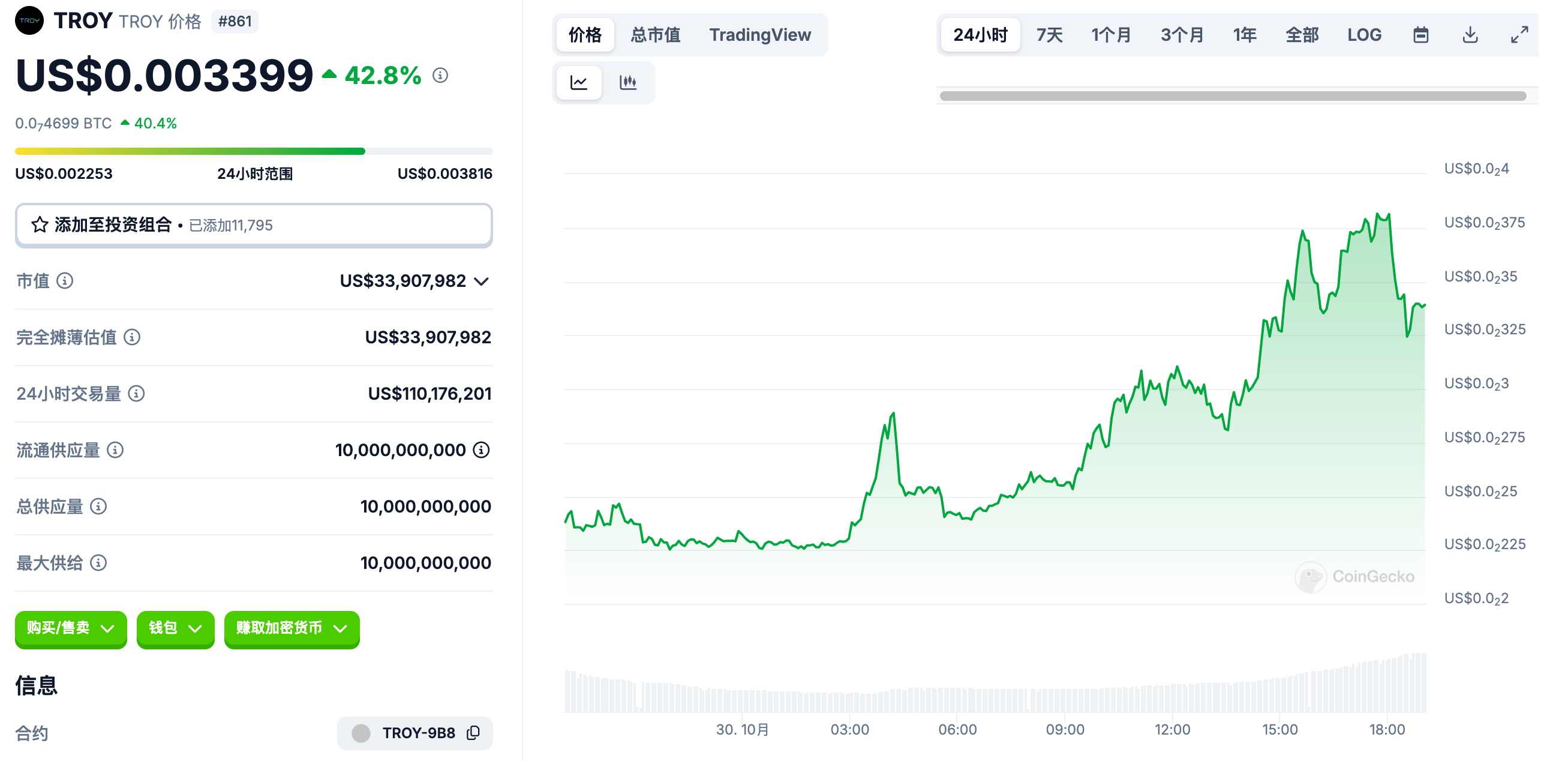The image size is (1568, 761).
Task: Open 赚取加密货币 button menu
Action: [x=291, y=628]
